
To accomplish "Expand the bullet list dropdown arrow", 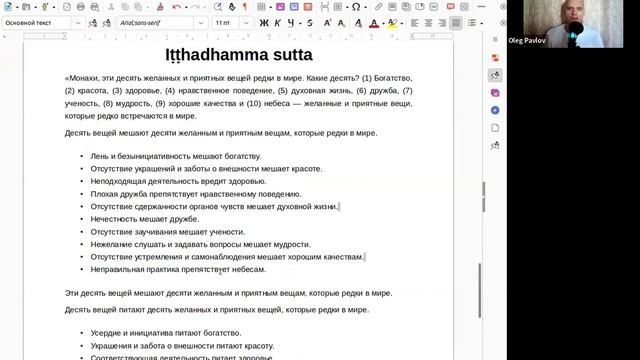I will pos(482,23).
